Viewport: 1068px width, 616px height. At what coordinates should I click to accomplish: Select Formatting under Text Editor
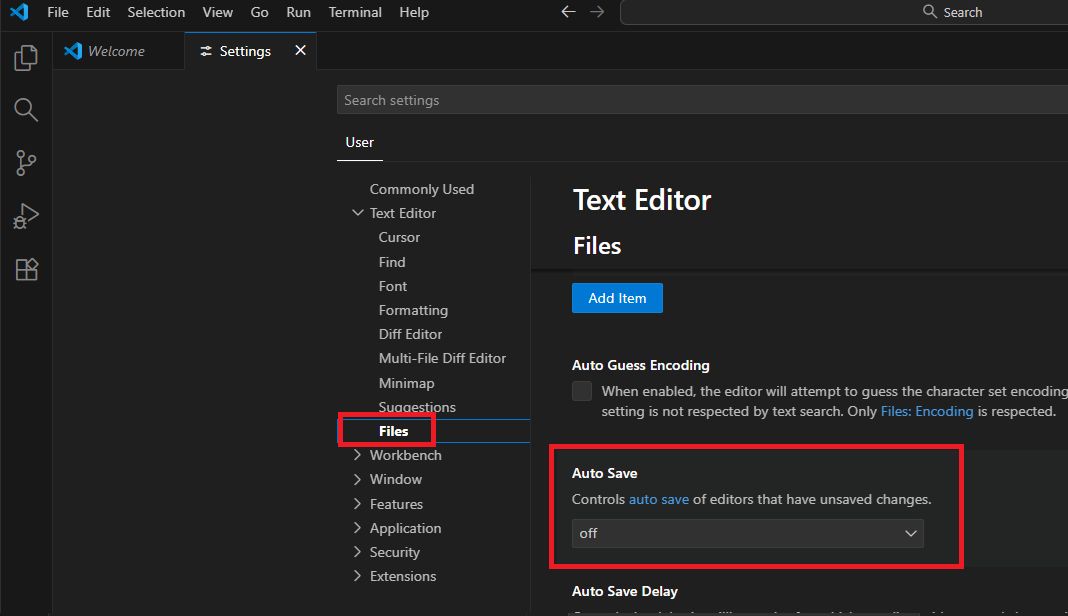click(413, 311)
